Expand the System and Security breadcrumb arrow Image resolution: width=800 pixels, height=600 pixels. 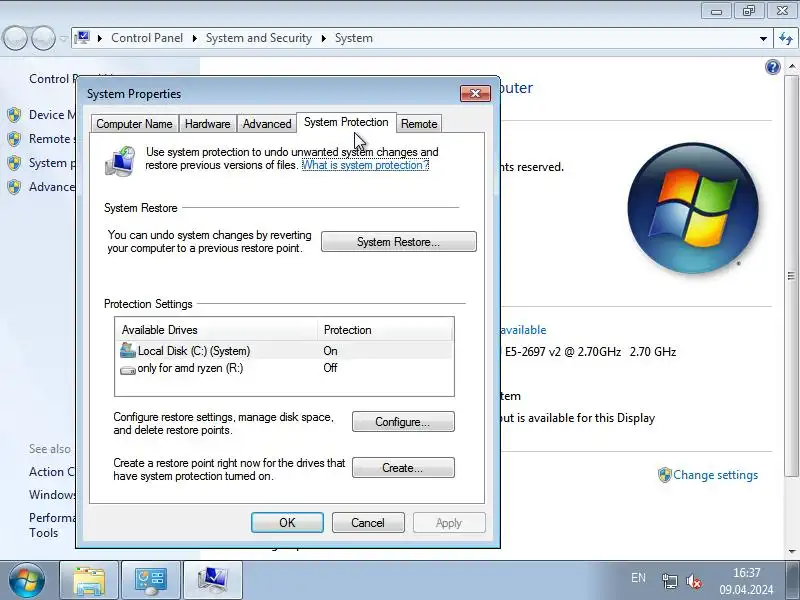pos(323,38)
